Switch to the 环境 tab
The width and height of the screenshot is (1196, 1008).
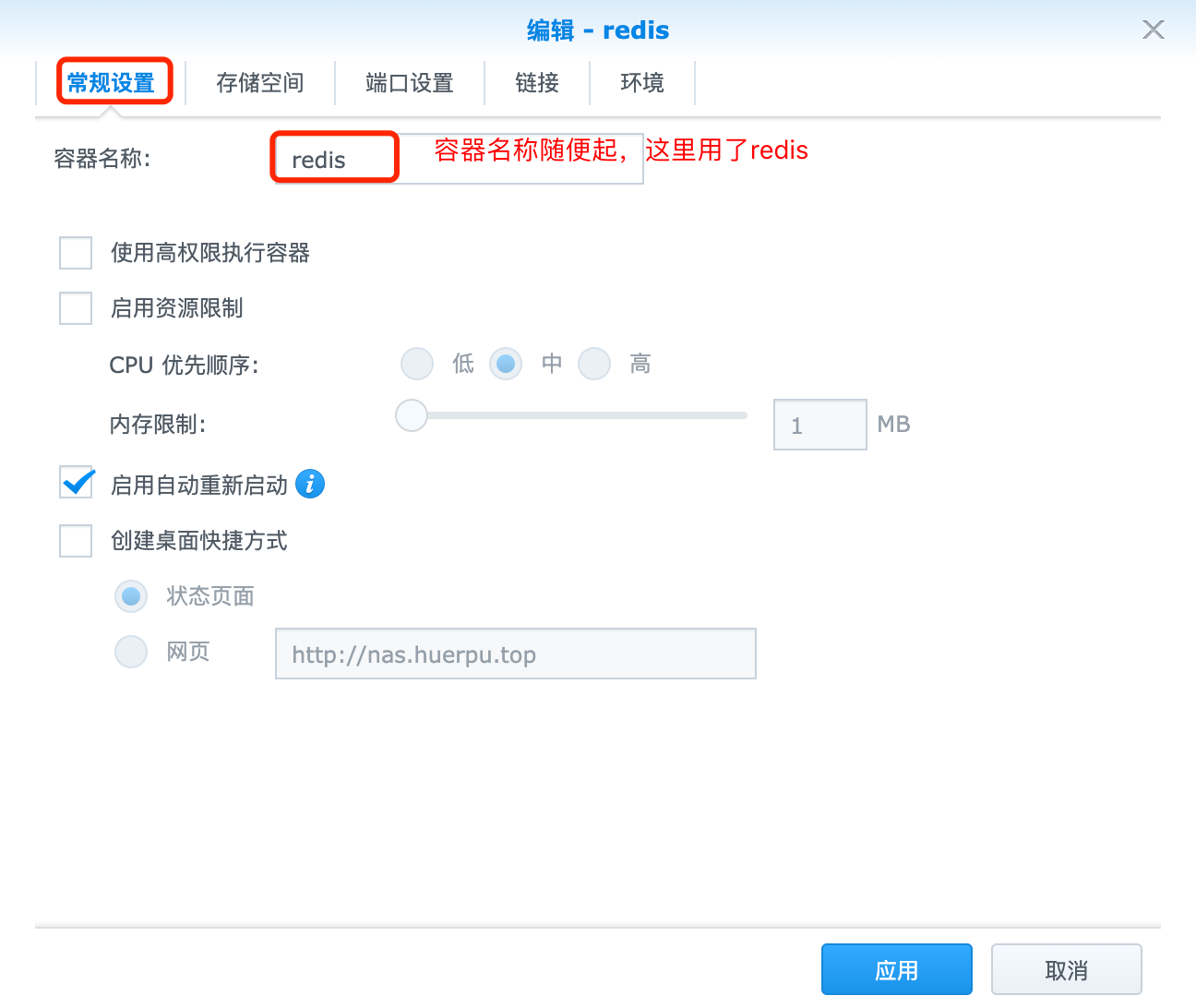(642, 83)
